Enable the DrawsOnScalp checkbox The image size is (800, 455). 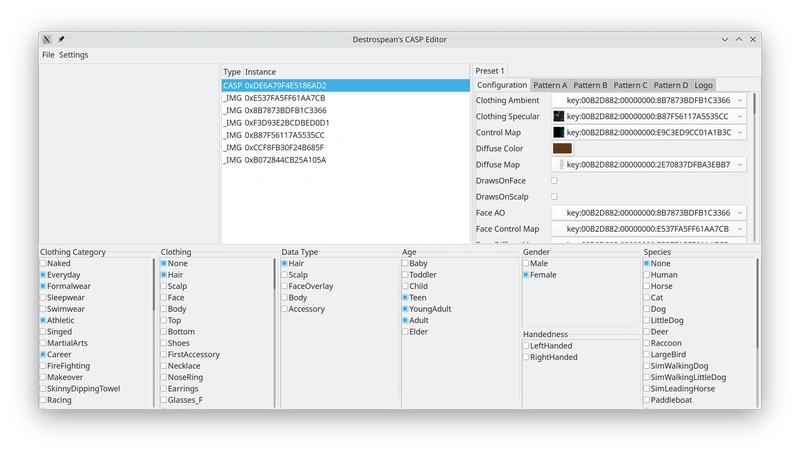pyautogui.click(x=555, y=196)
